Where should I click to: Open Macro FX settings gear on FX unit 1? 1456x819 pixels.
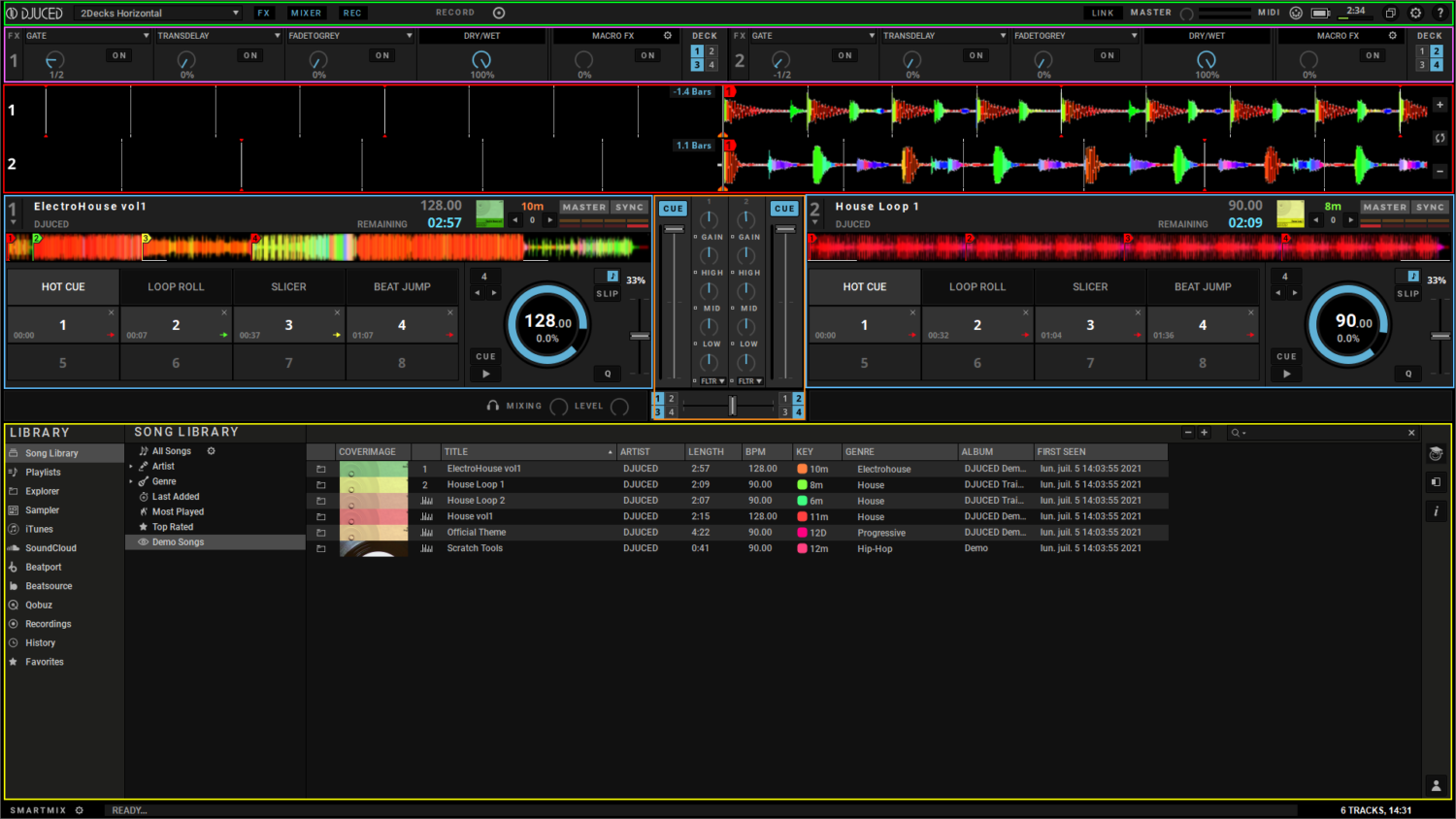(x=668, y=36)
